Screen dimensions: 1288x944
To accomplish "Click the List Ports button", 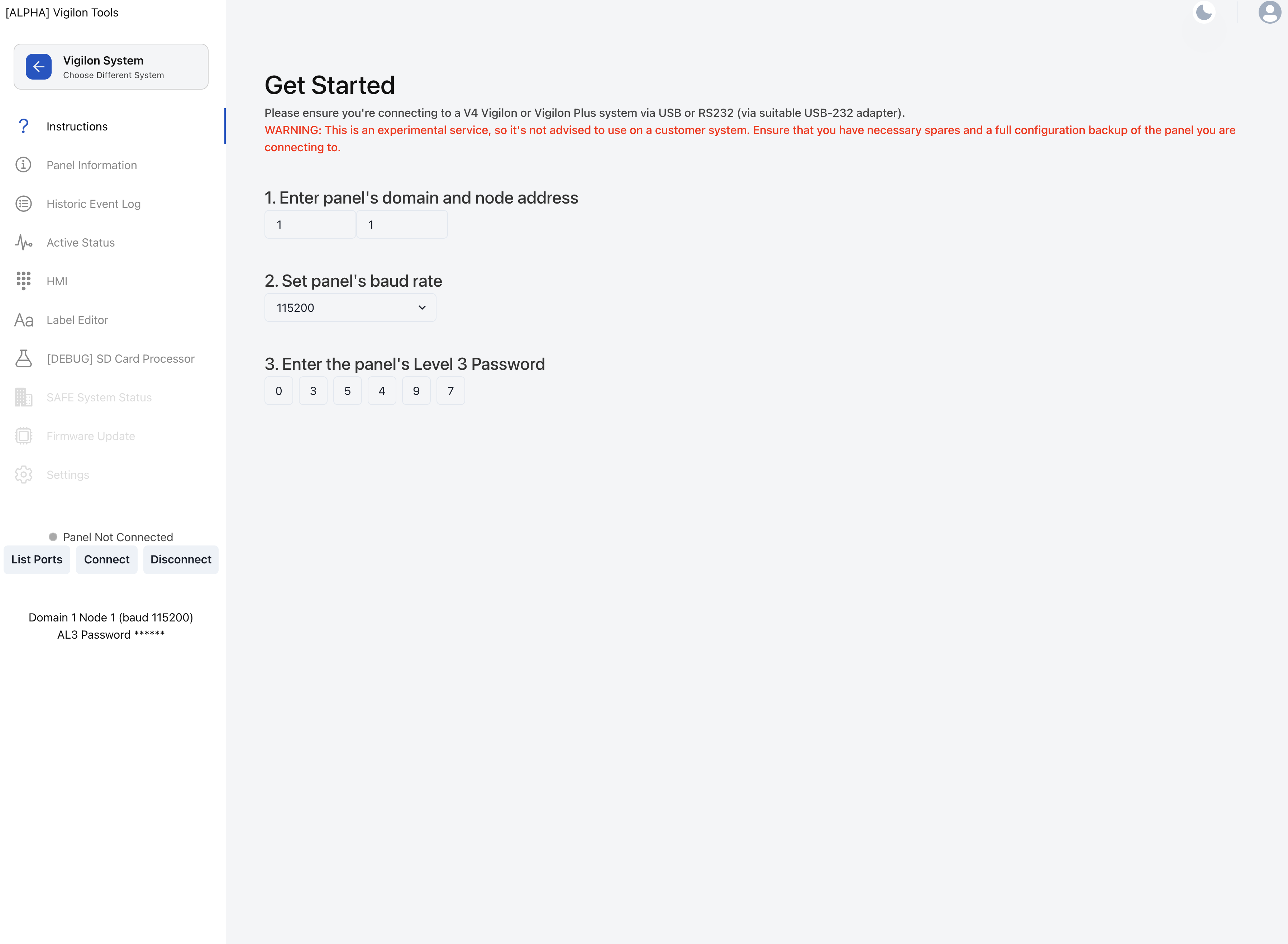I will (x=37, y=559).
